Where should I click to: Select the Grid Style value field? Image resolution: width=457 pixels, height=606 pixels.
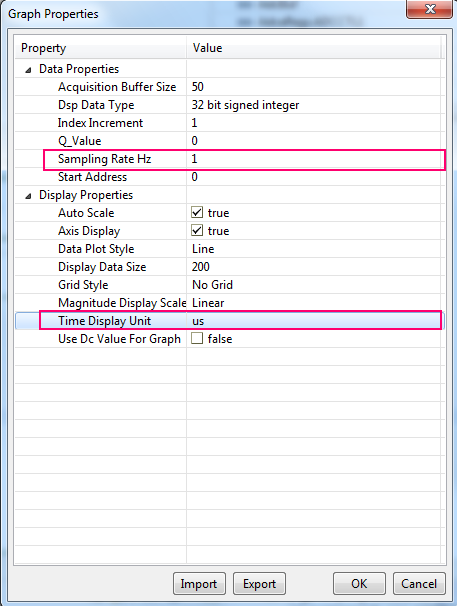coord(314,284)
